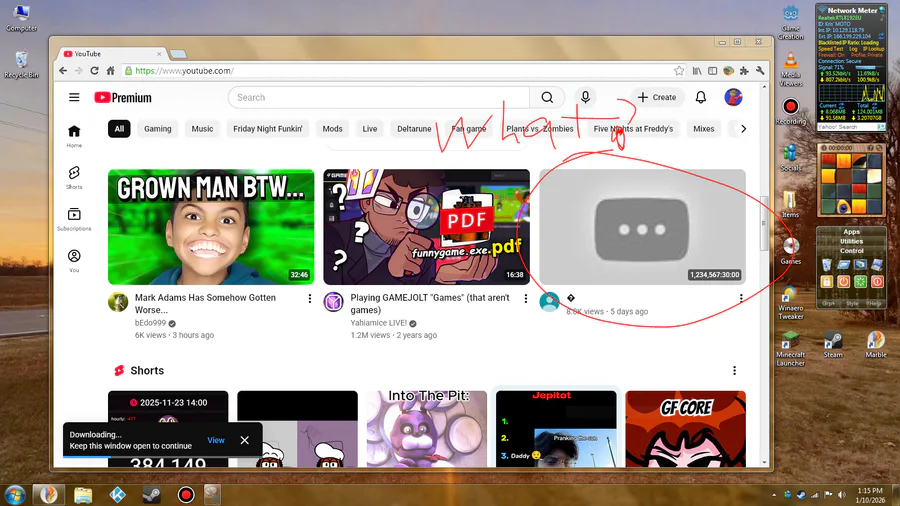Select the All filter chip
The image size is (900, 506).
(119, 129)
